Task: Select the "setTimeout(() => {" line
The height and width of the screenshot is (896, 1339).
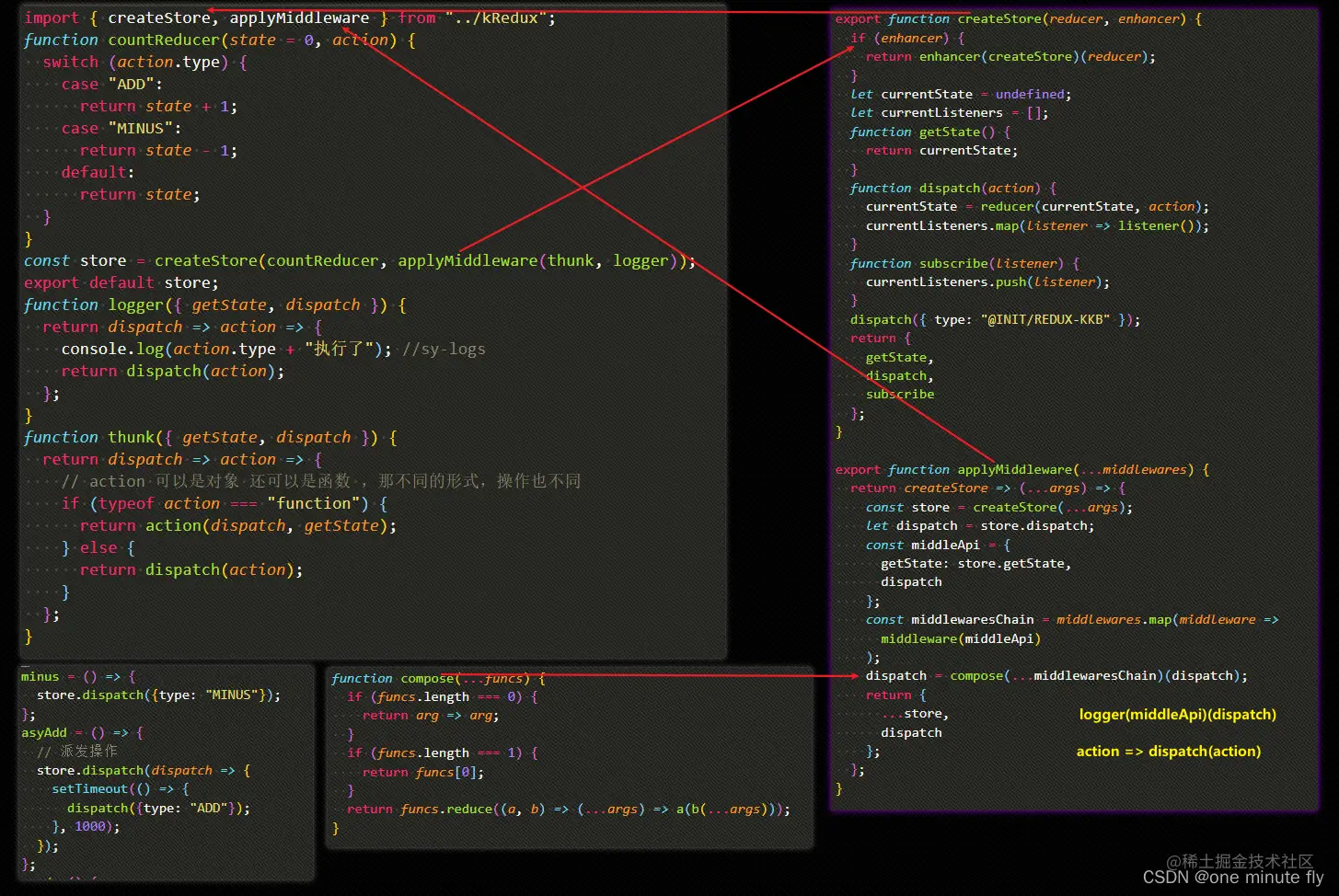Action: coord(120,788)
